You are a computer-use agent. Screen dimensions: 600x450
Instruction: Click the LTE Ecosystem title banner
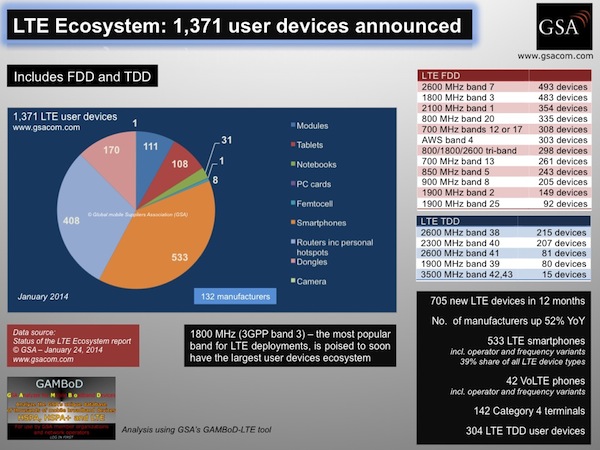[240, 25]
